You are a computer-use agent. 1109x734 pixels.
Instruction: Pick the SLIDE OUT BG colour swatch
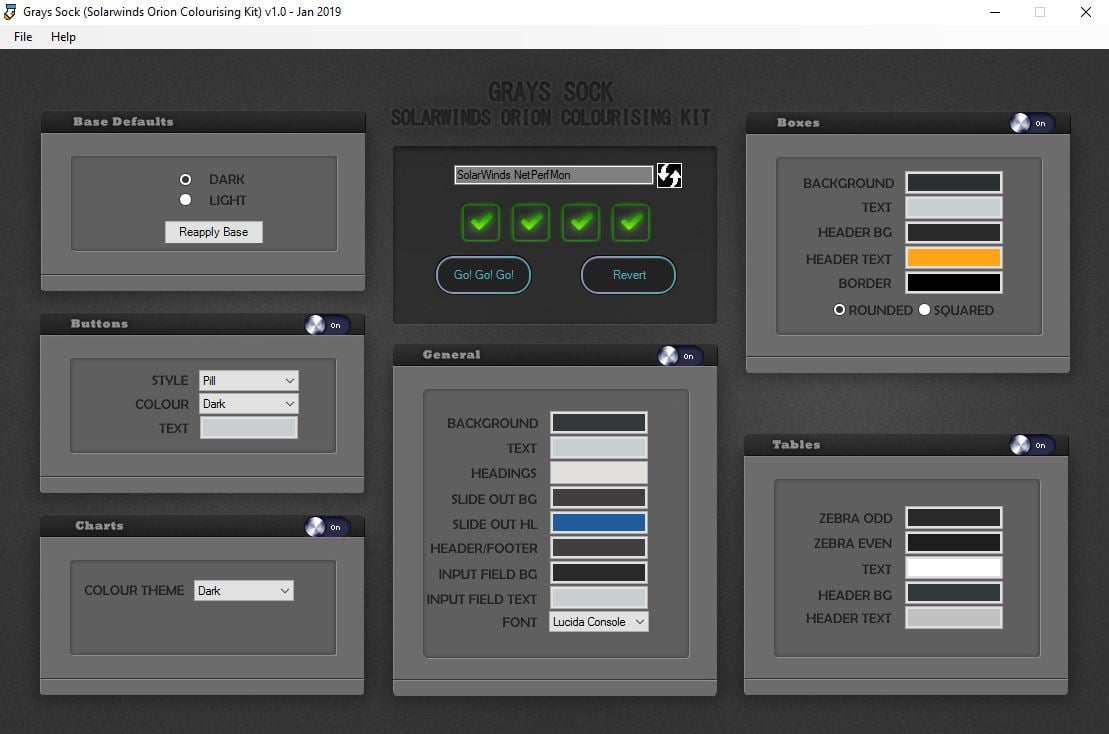pos(599,498)
